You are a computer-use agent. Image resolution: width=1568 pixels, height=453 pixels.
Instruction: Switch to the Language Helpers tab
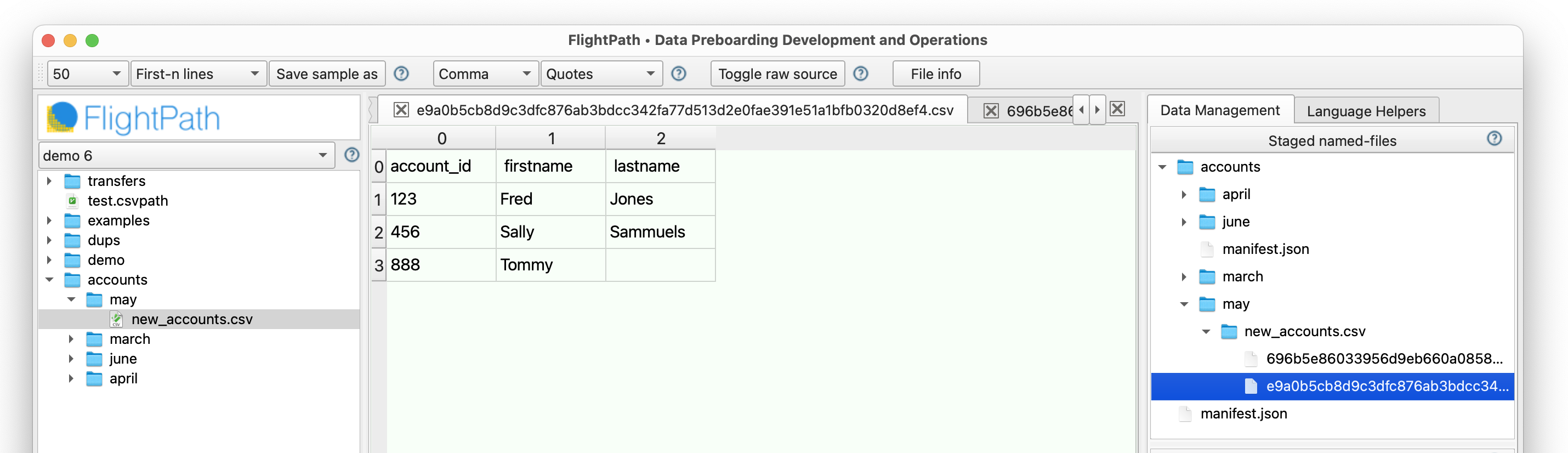1365,111
